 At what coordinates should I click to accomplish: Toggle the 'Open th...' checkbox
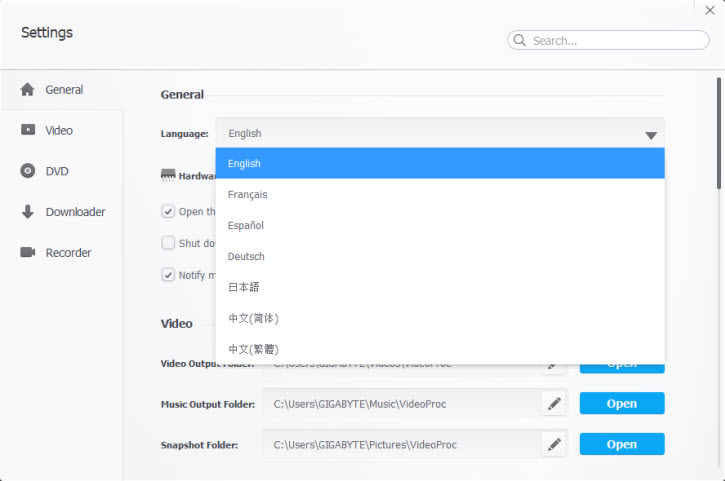point(168,211)
